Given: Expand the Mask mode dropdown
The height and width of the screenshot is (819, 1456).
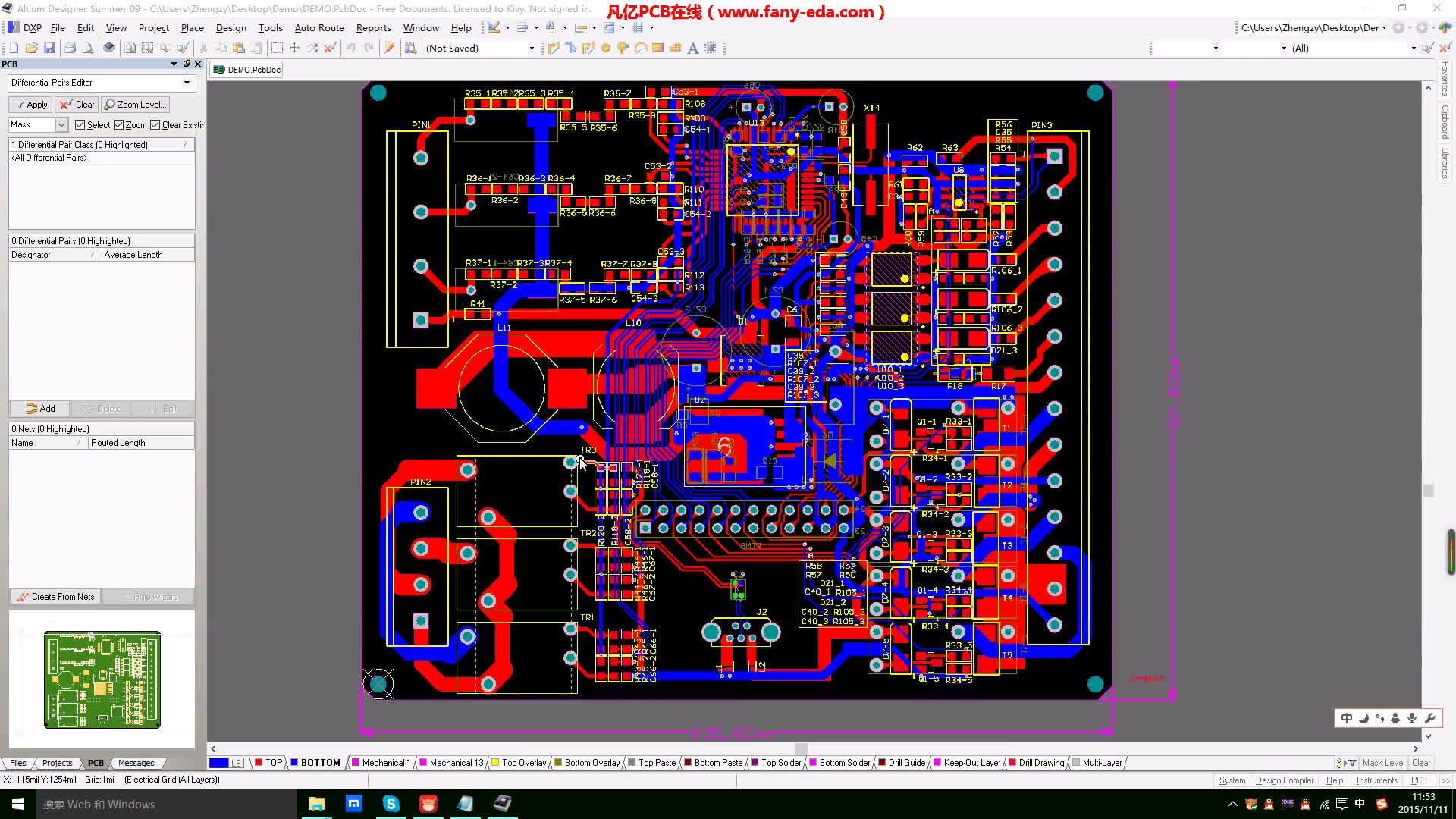Looking at the screenshot, I should pyautogui.click(x=61, y=124).
